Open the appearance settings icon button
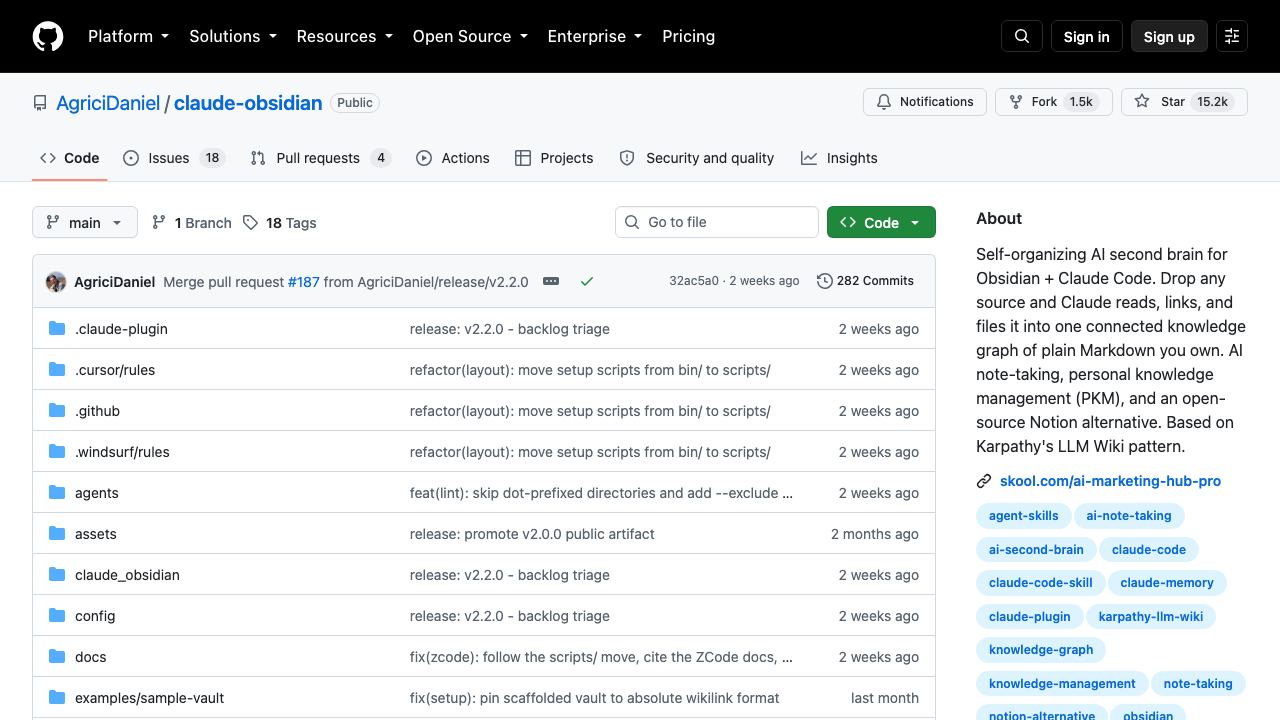Screen dimensions: 1280x720 pyautogui.click(x=1232, y=36)
